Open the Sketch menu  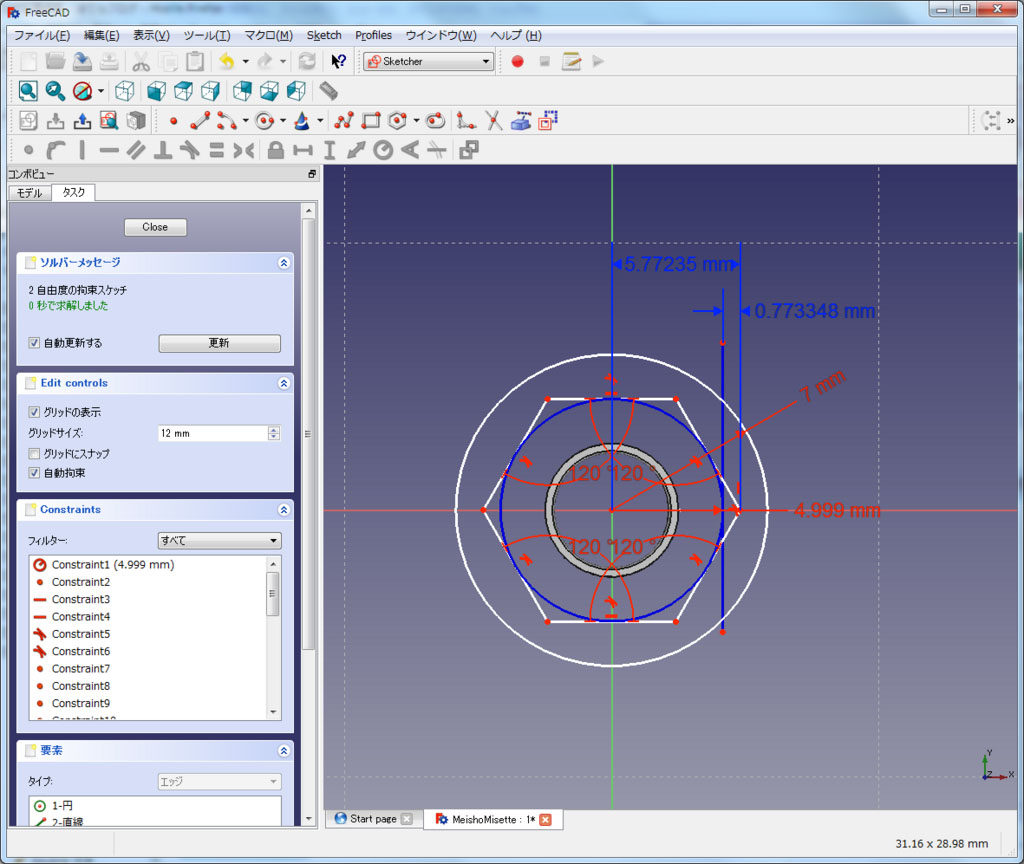tap(324, 35)
